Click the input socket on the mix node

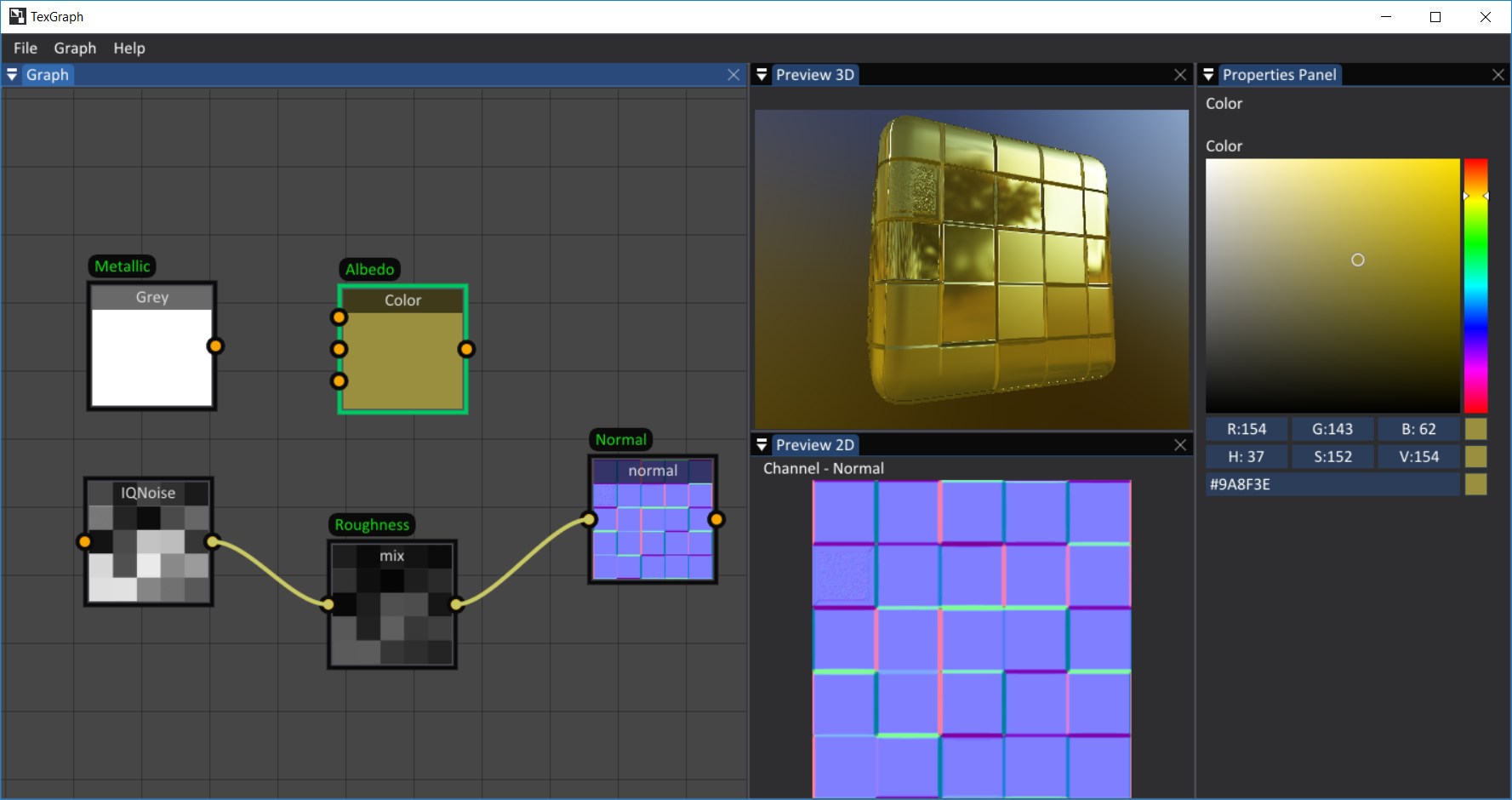point(328,603)
